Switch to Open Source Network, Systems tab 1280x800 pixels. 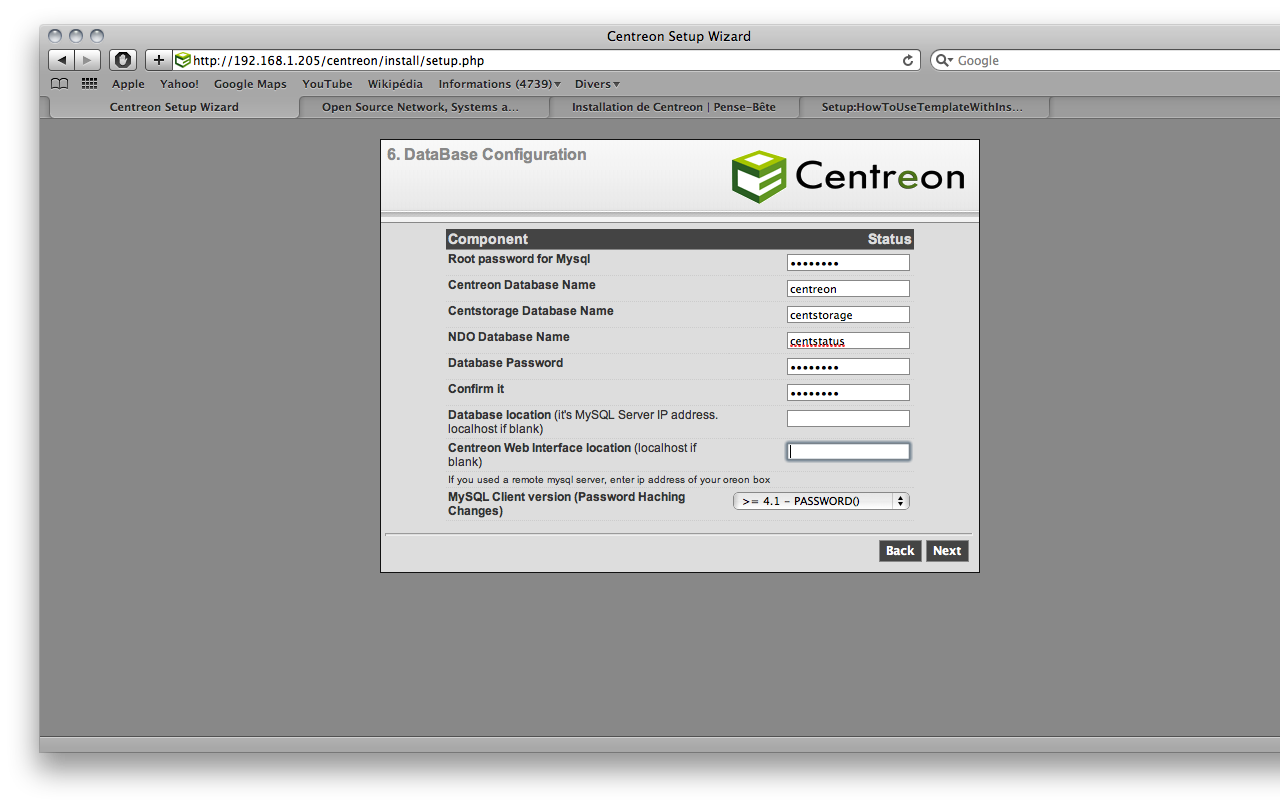424,107
